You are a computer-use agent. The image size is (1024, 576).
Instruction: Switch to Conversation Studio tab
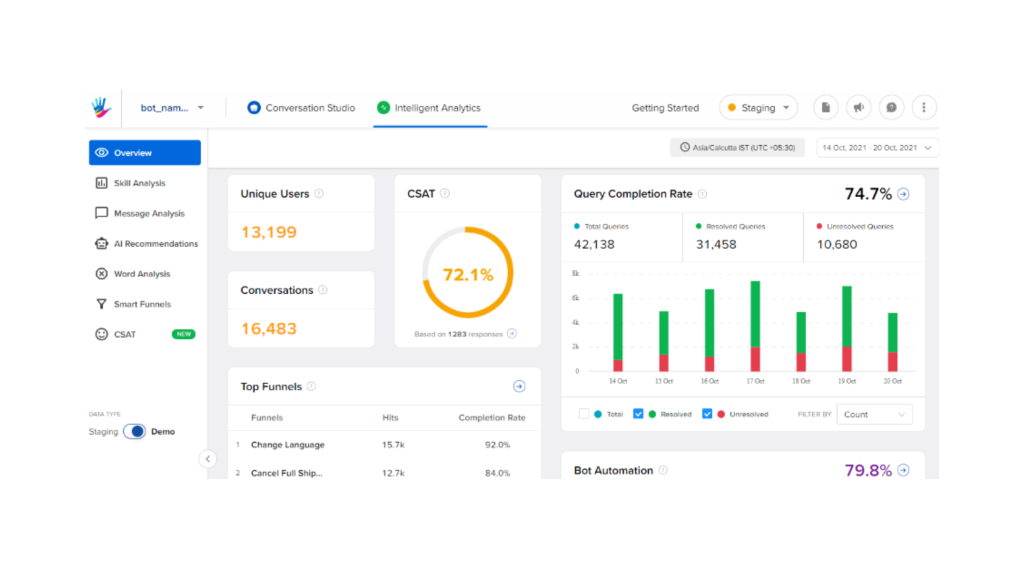point(301,108)
